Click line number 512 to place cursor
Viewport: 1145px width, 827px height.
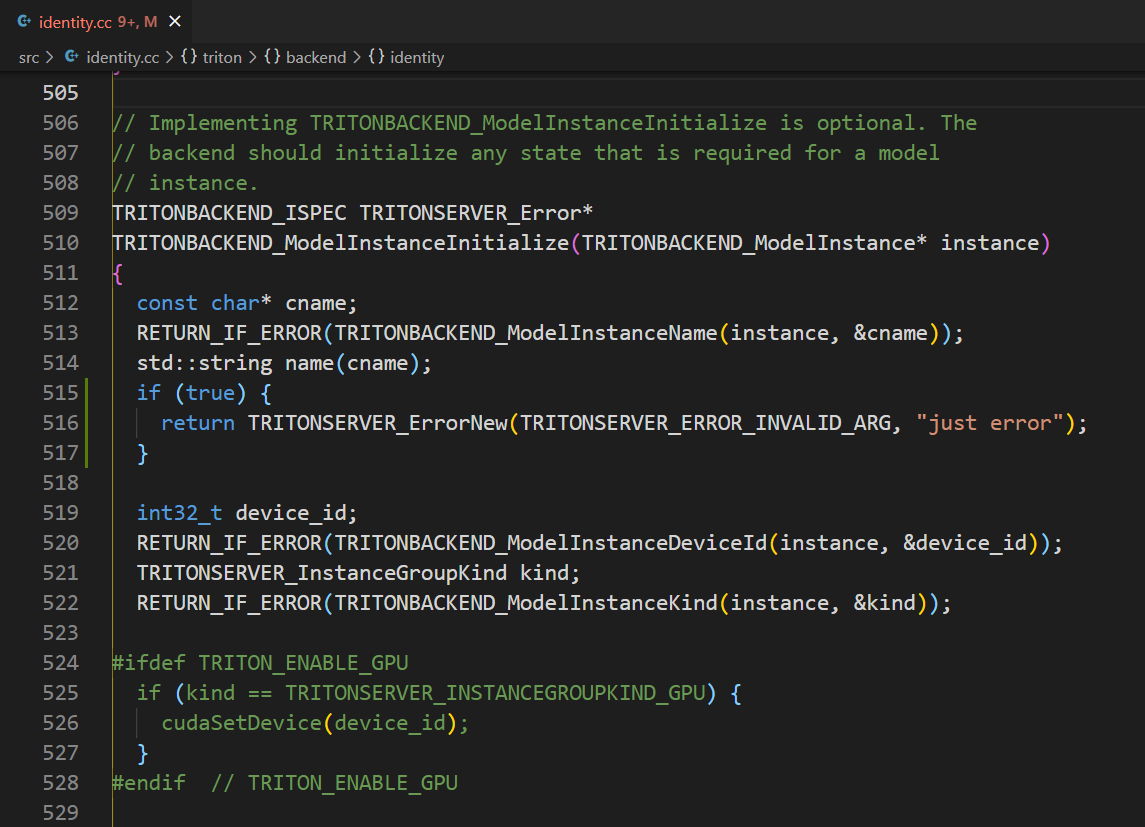click(60, 302)
